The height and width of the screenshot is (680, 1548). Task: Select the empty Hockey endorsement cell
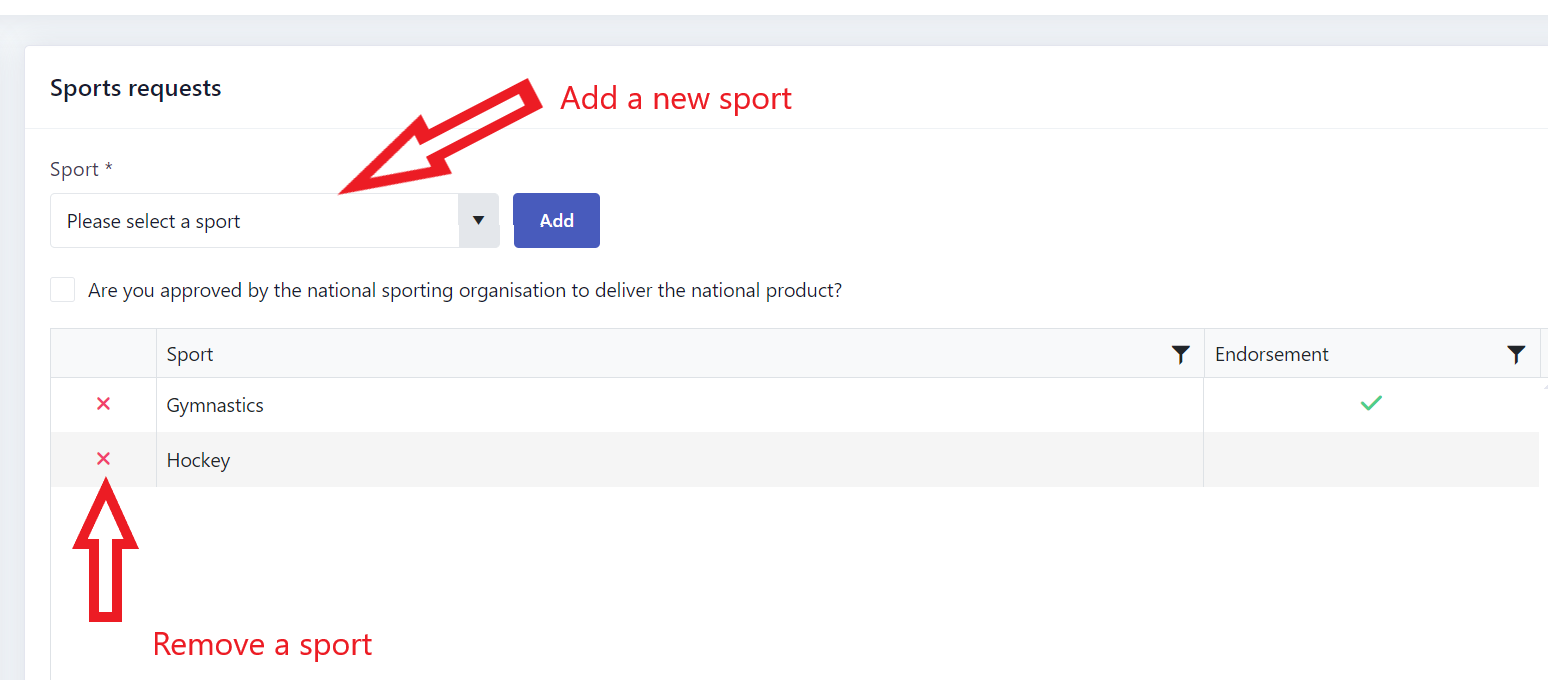tap(1371, 460)
